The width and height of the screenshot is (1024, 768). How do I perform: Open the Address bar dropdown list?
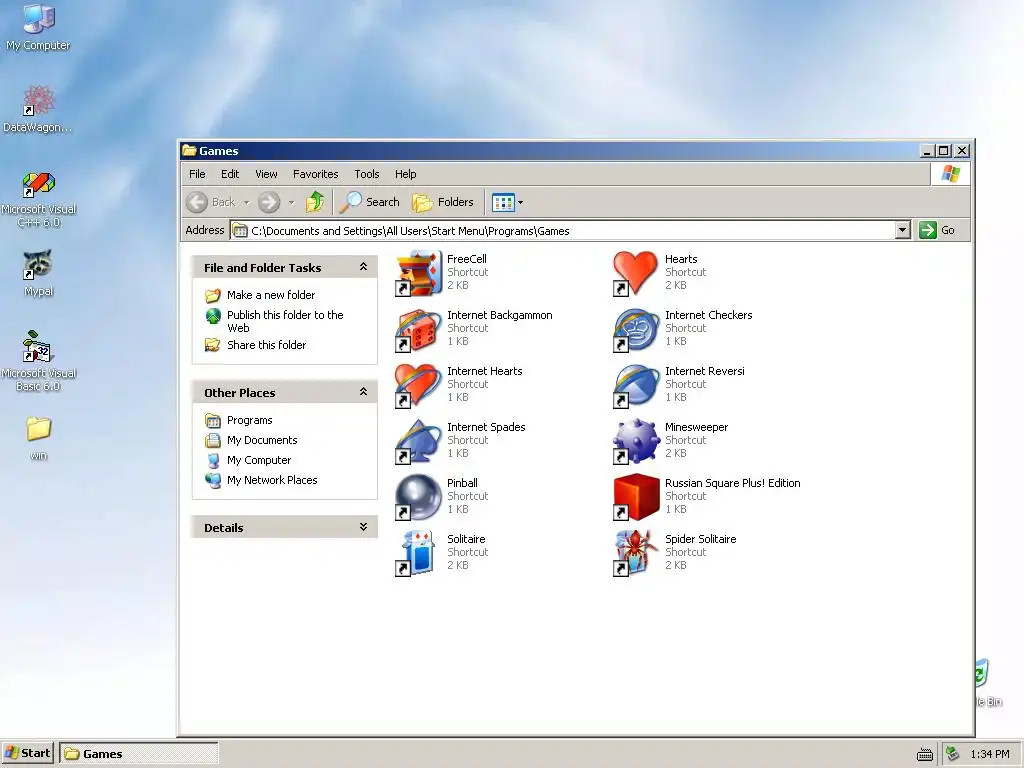[x=903, y=230]
